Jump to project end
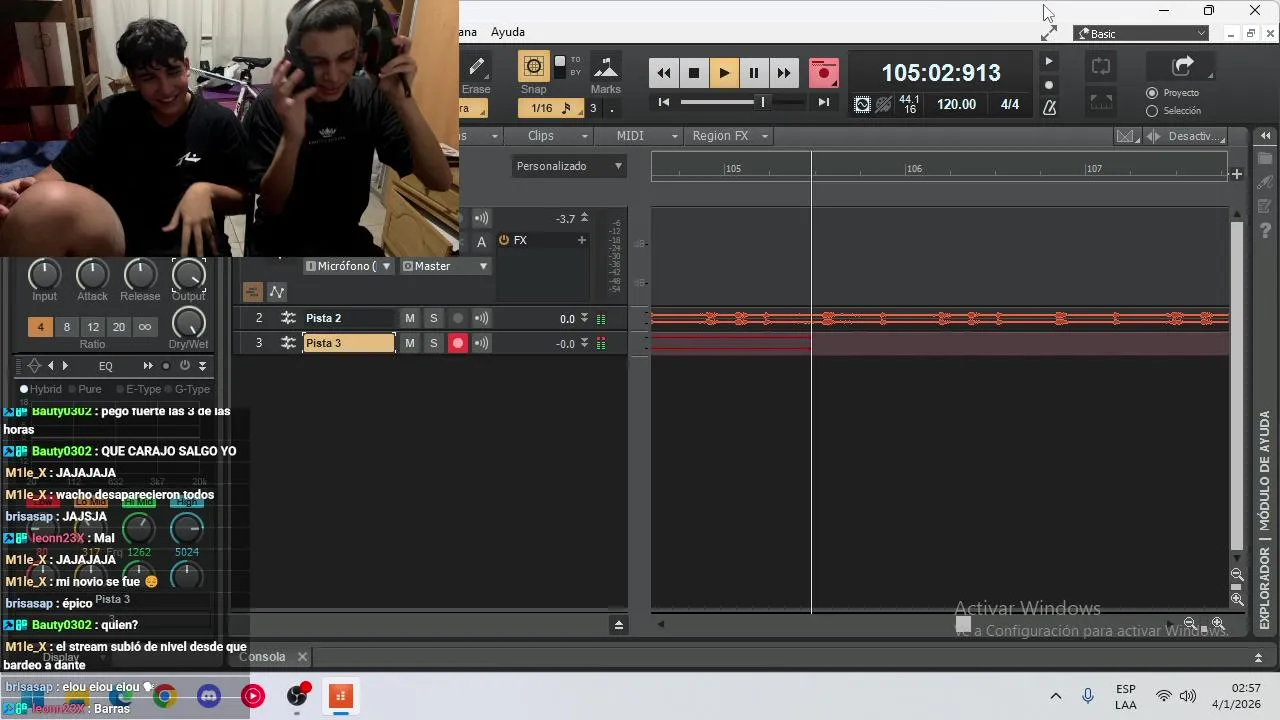This screenshot has height=720, width=1280. click(824, 102)
